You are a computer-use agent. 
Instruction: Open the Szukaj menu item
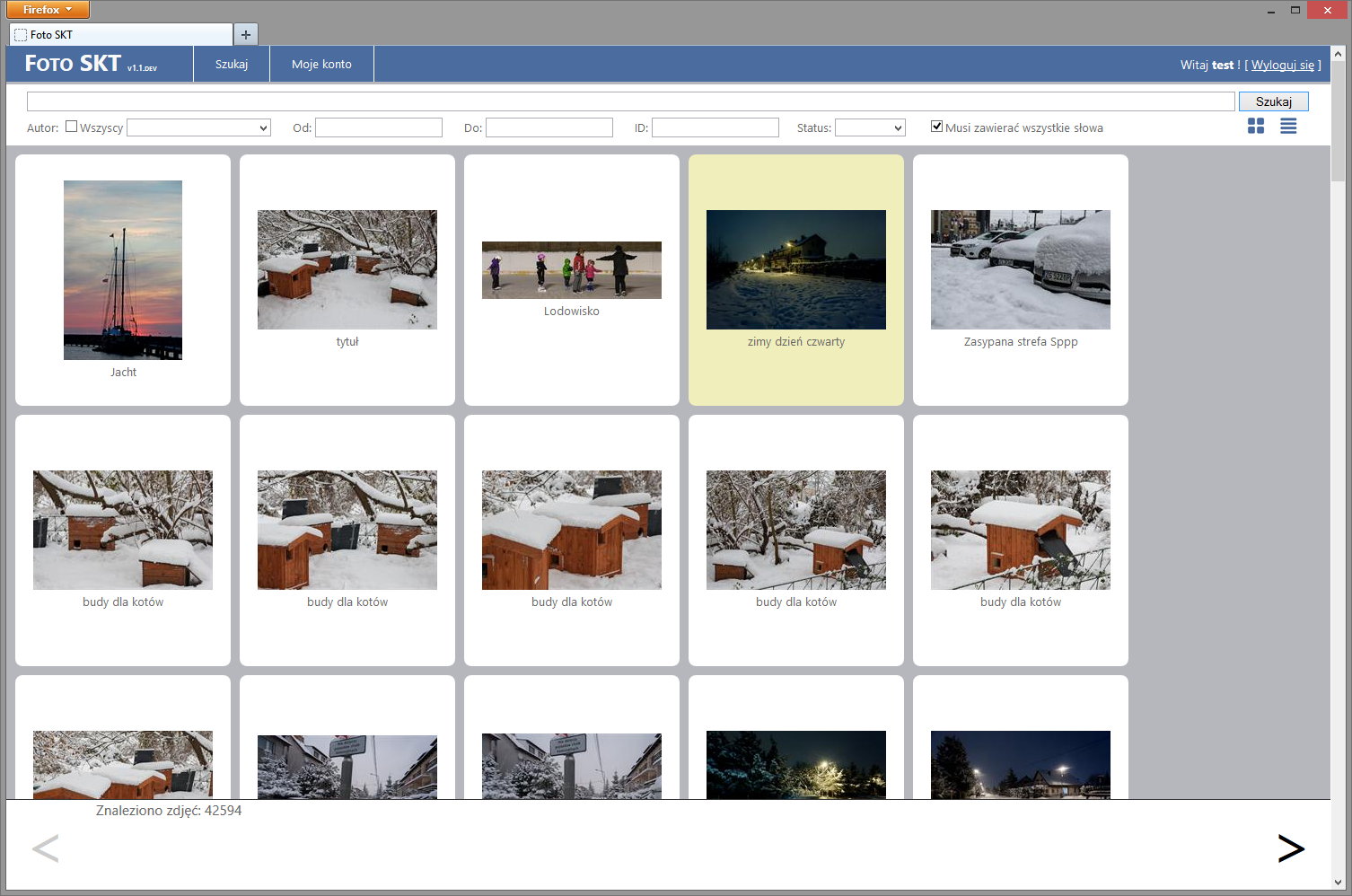coord(232,65)
